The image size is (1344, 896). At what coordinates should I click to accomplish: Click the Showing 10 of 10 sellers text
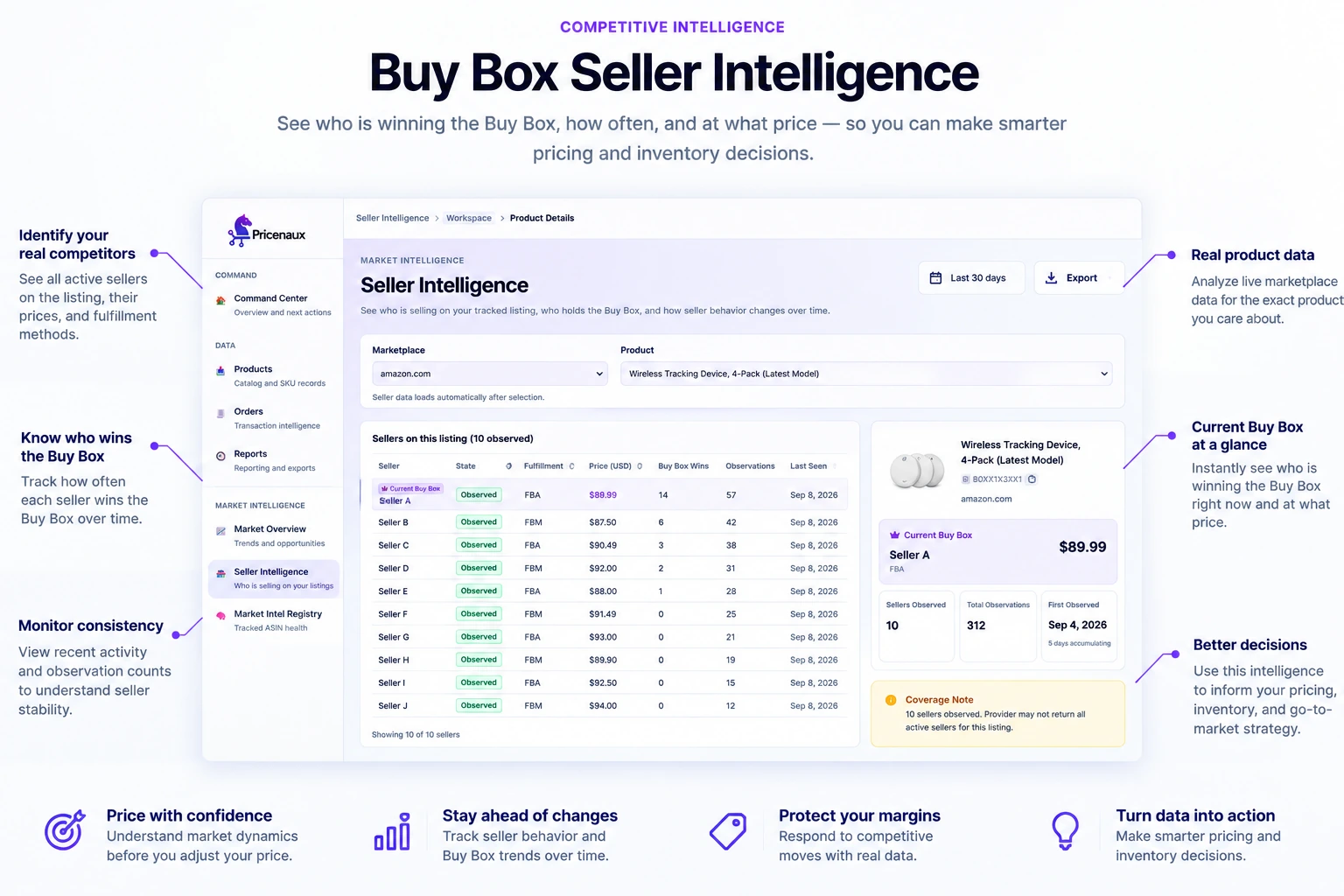416,735
